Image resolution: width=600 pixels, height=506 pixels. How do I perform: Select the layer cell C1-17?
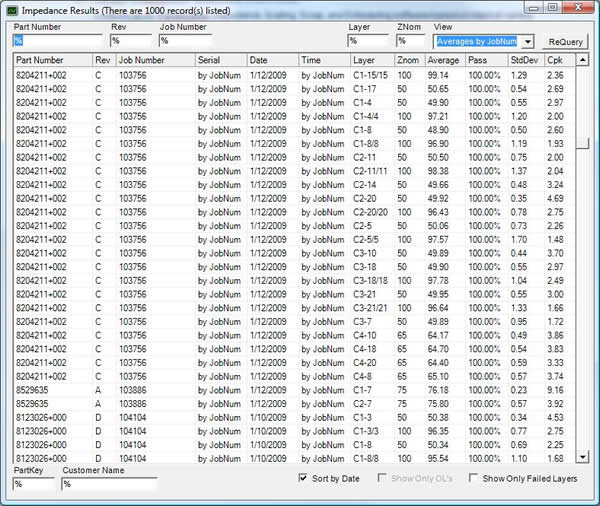pos(365,89)
